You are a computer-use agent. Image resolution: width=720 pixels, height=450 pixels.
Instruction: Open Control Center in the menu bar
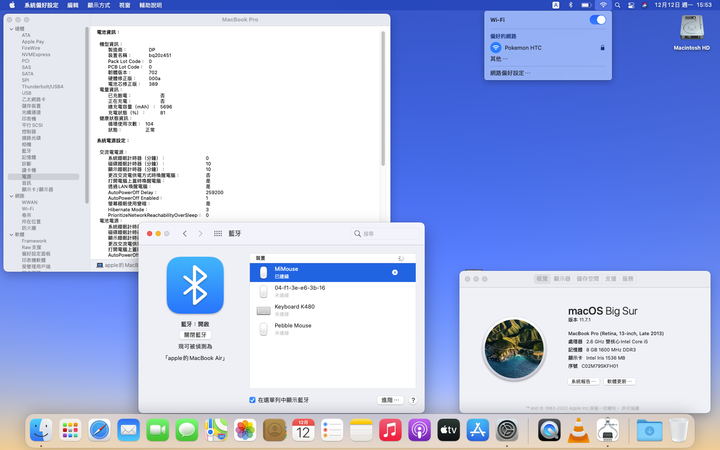(x=631, y=5)
